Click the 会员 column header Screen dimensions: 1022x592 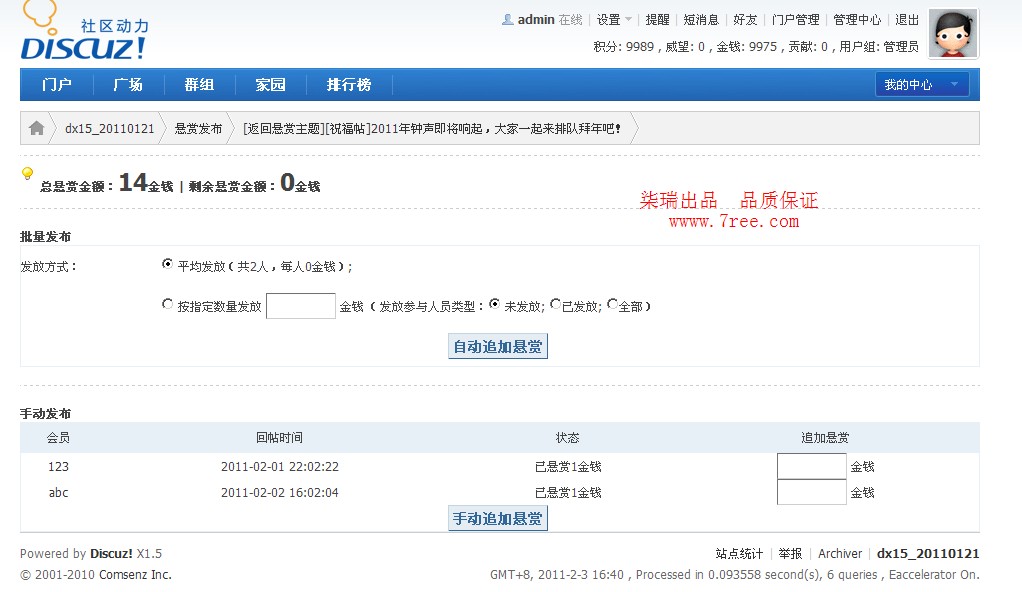[x=58, y=437]
